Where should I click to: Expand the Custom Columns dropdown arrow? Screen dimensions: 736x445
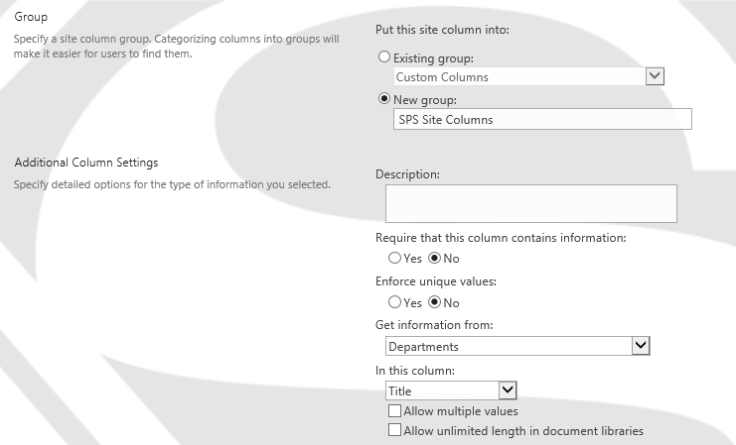pyautogui.click(x=656, y=76)
